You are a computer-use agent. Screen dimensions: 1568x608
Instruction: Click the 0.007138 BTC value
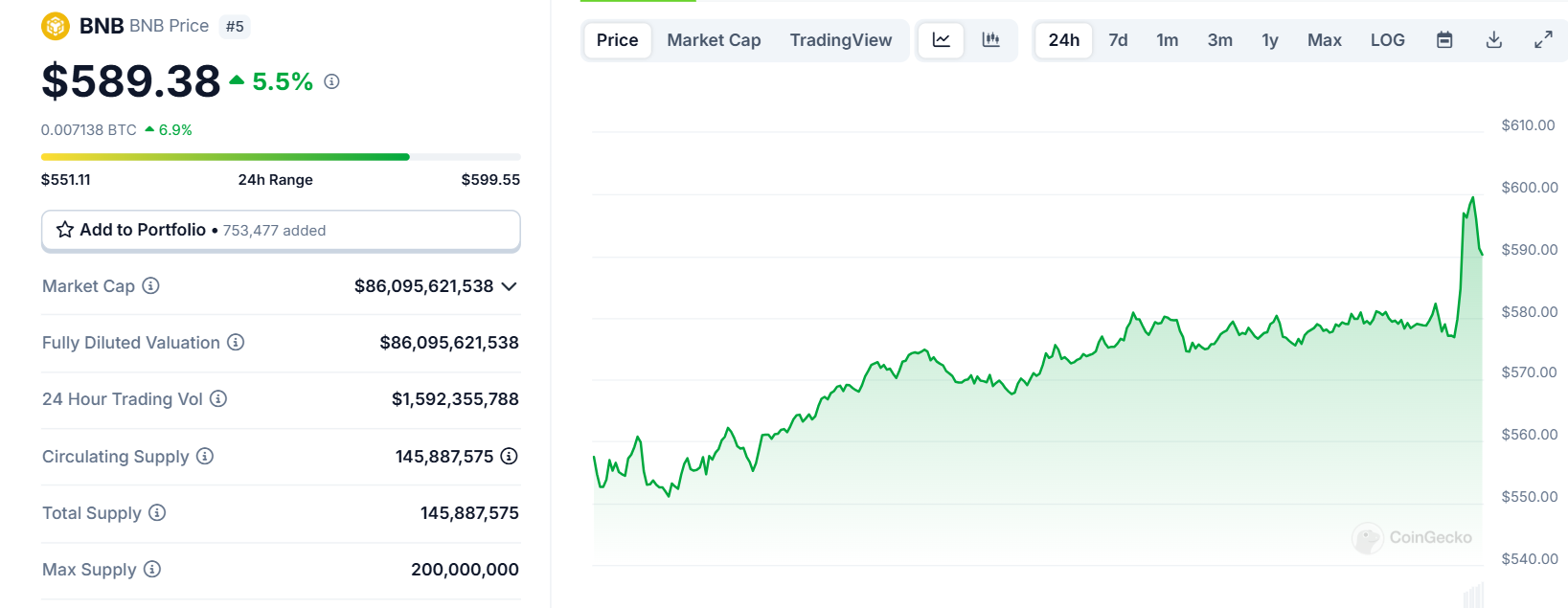89,129
